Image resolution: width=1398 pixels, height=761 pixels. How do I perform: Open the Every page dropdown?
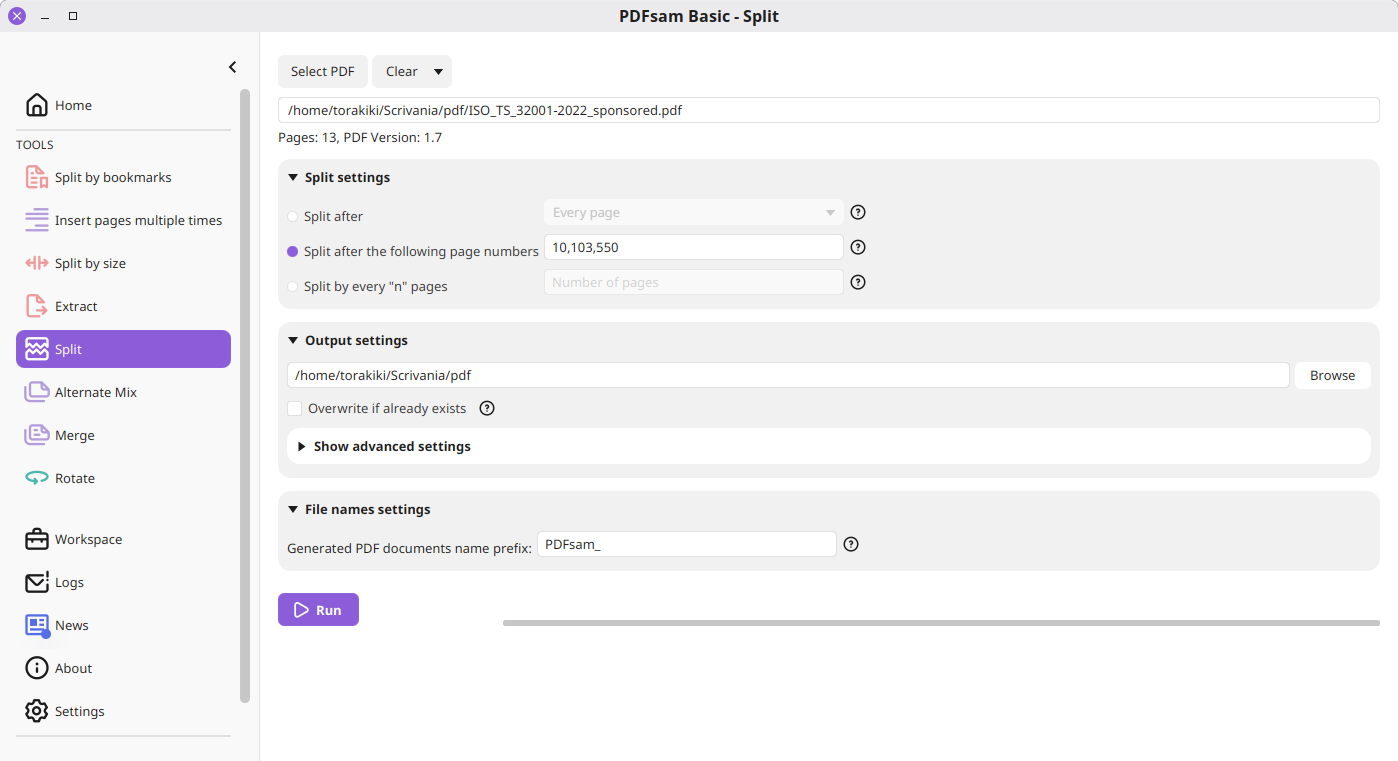[694, 212]
